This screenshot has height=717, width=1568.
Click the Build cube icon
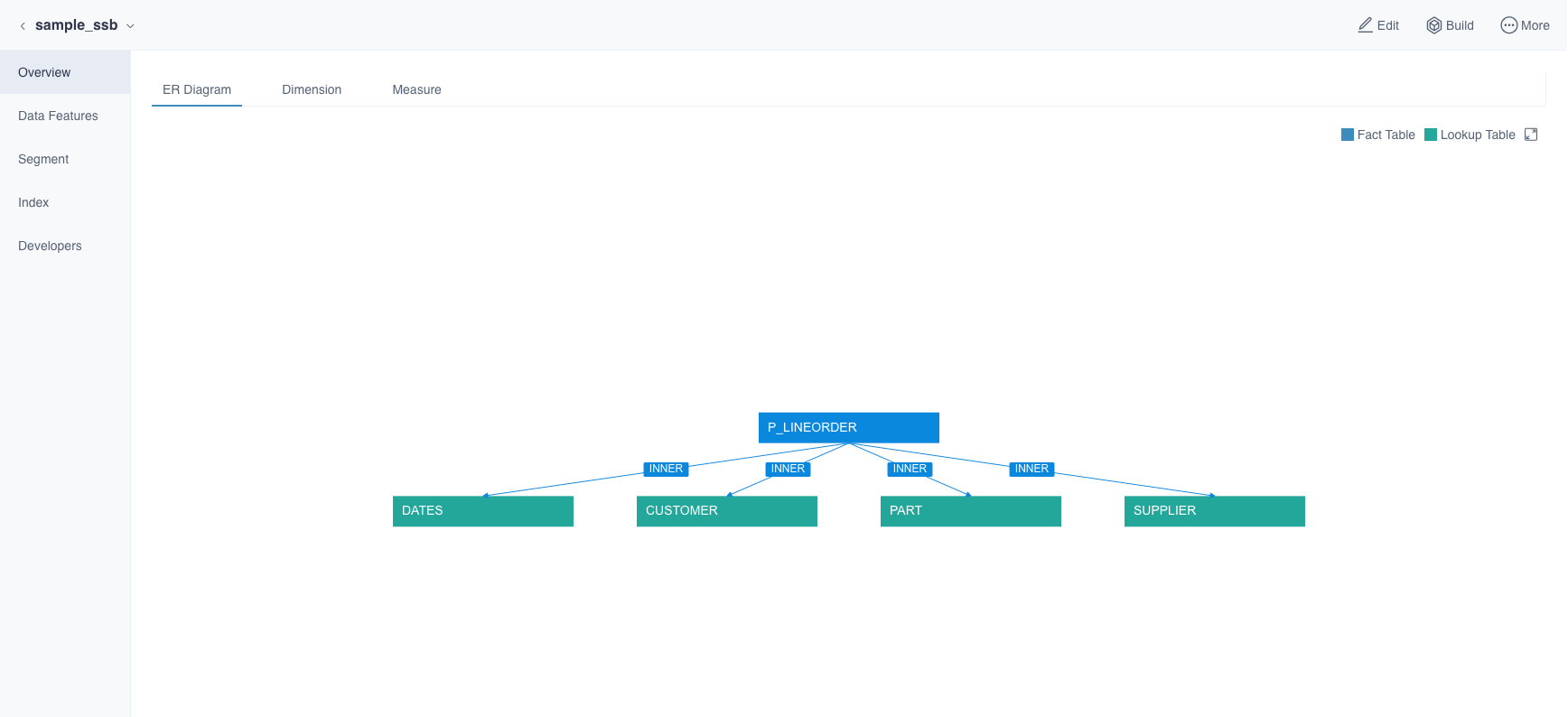pos(1433,25)
